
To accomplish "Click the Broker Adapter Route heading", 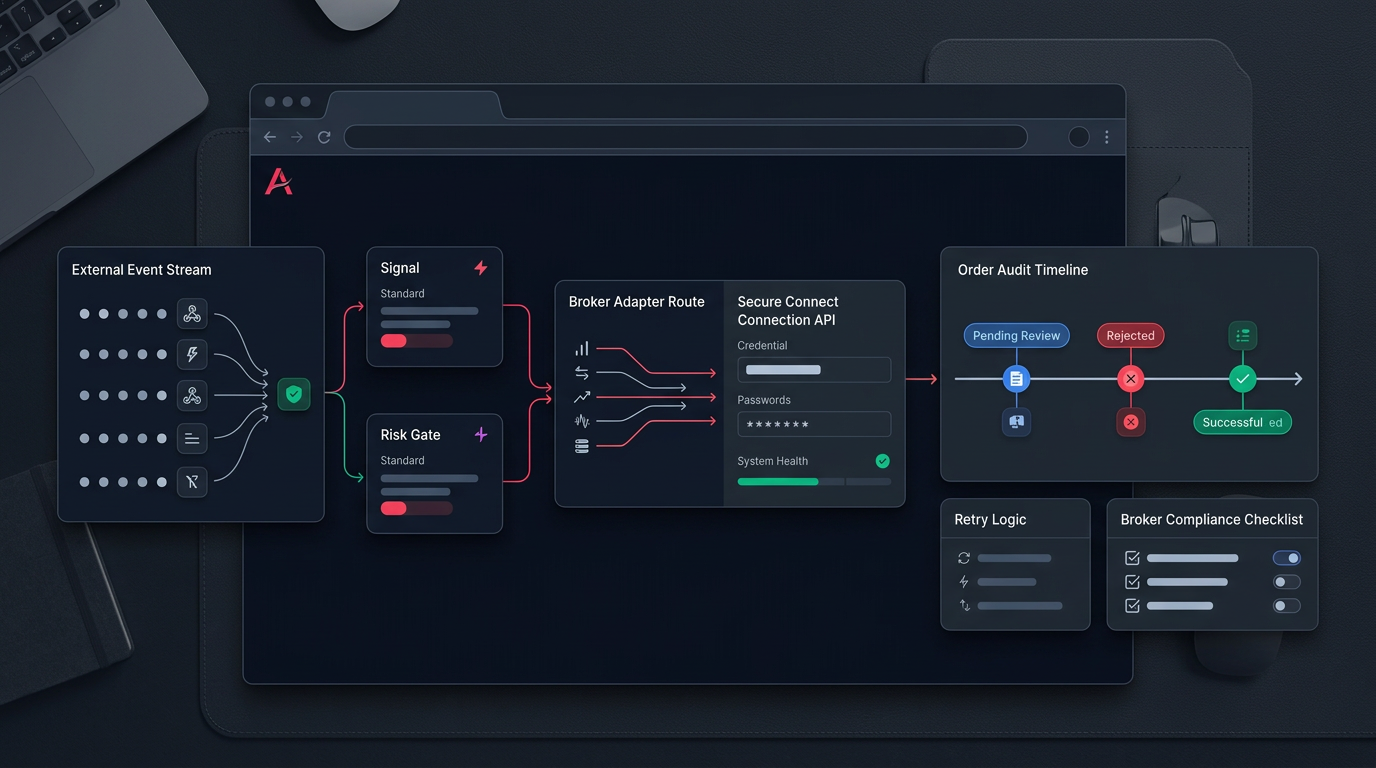I will coord(636,302).
